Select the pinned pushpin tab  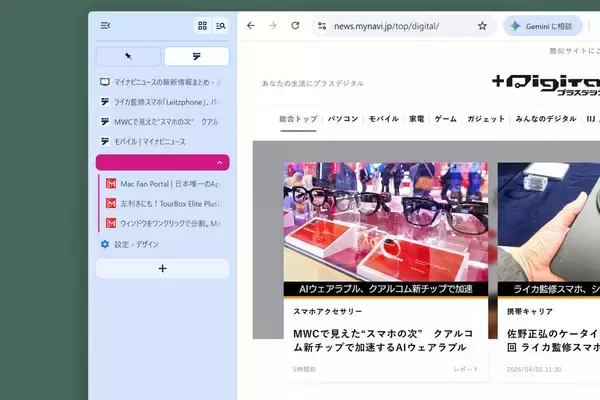(128, 56)
